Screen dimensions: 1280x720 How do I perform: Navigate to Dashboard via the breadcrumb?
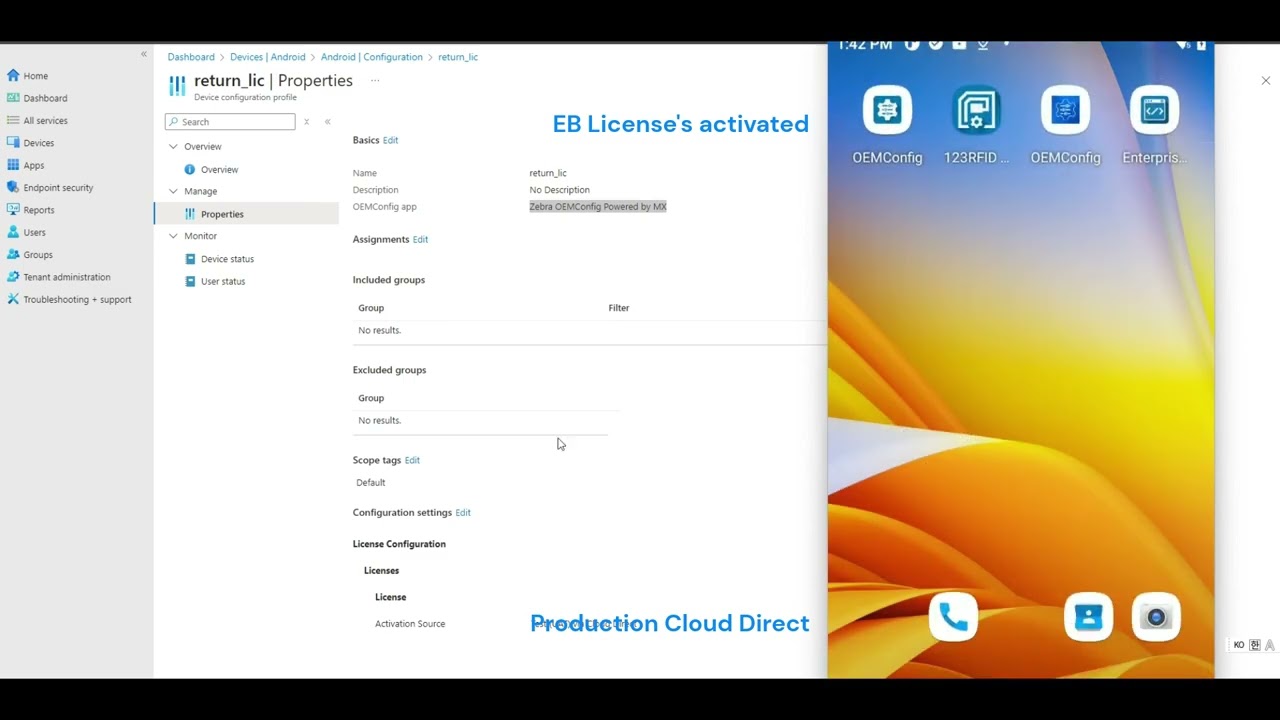tap(191, 57)
